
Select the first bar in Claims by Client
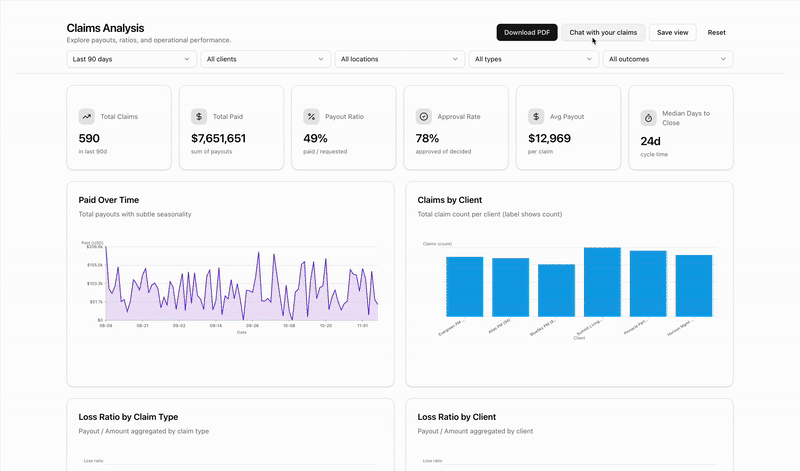pos(464,287)
